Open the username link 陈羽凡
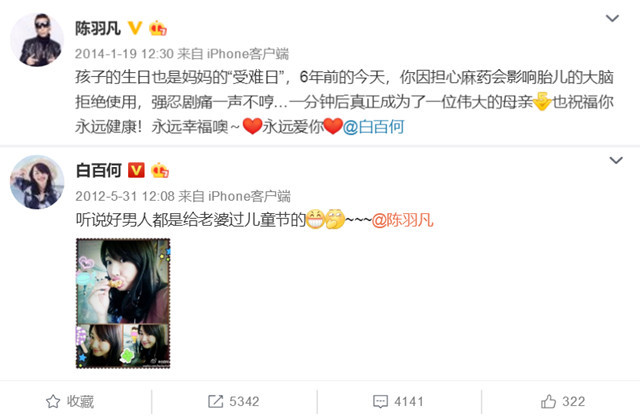The image size is (640, 420). [98, 28]
